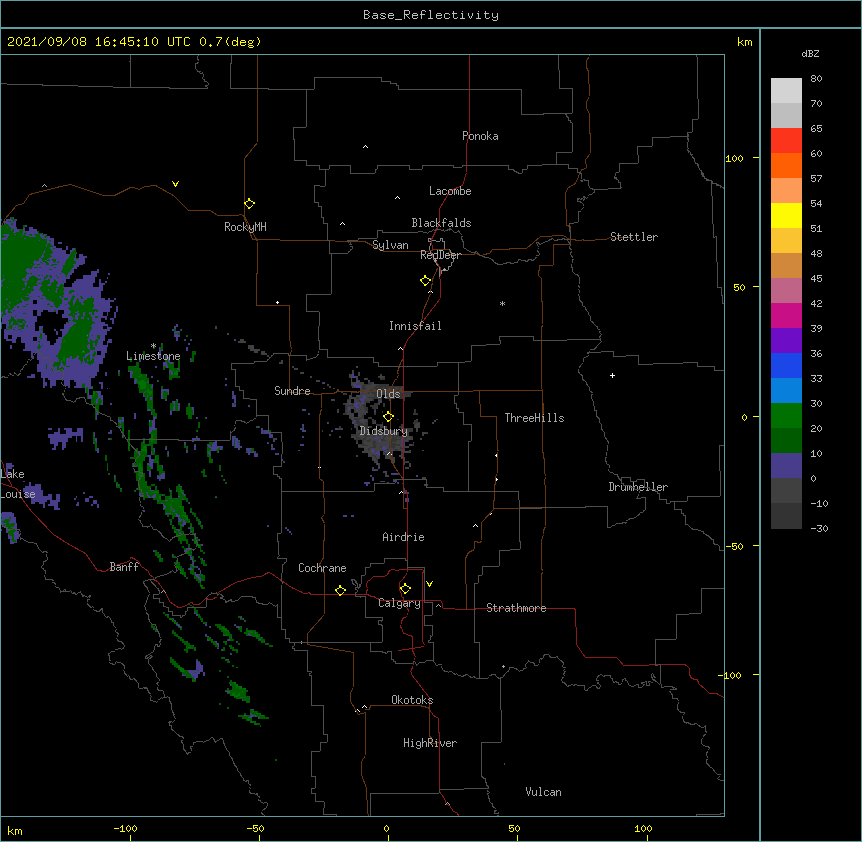Click the Strathmore town label
862x842 pixels.
pyautogui.click(x=516, y=608)
